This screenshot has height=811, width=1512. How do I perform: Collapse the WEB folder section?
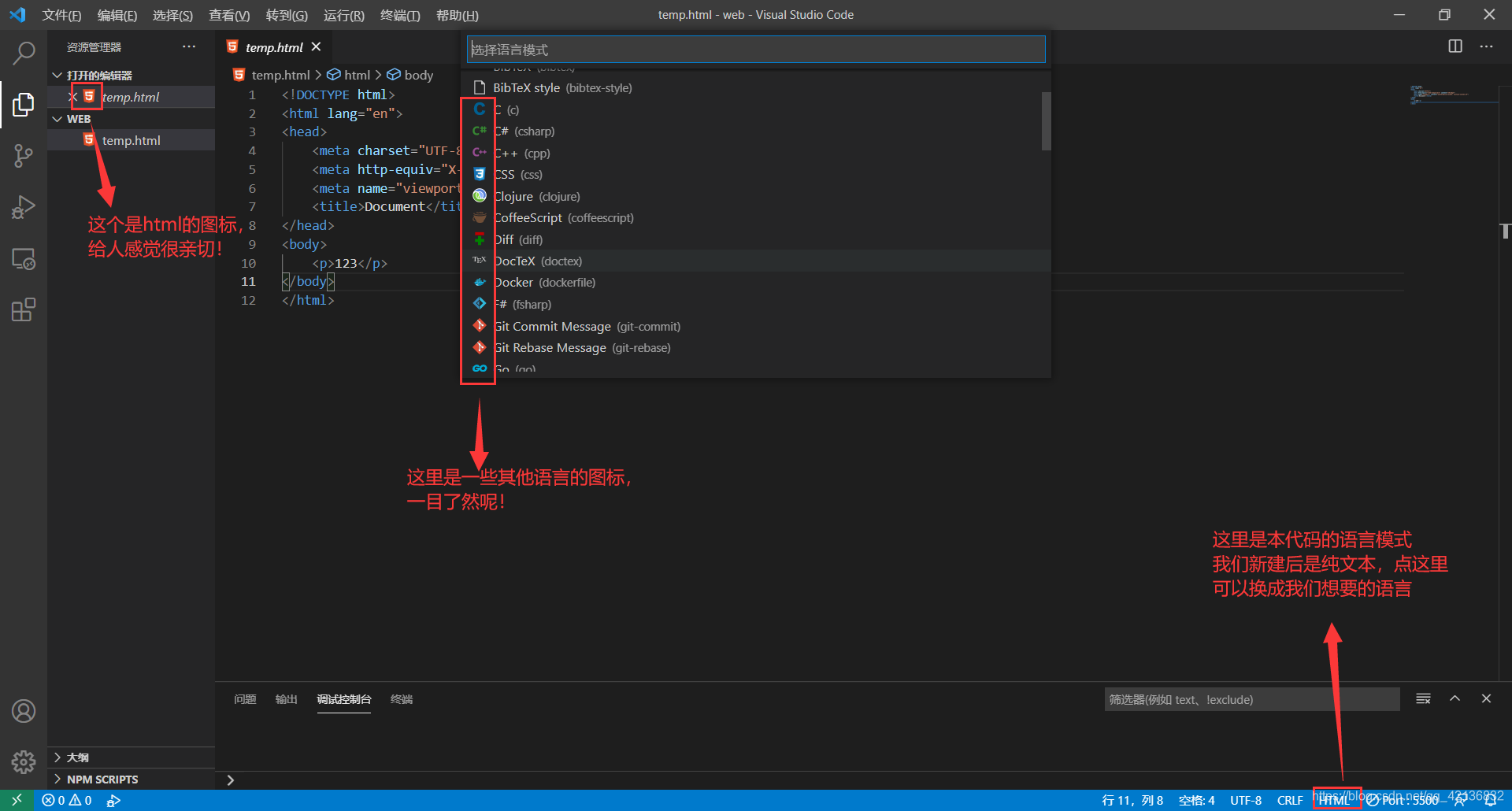(131, 118)
